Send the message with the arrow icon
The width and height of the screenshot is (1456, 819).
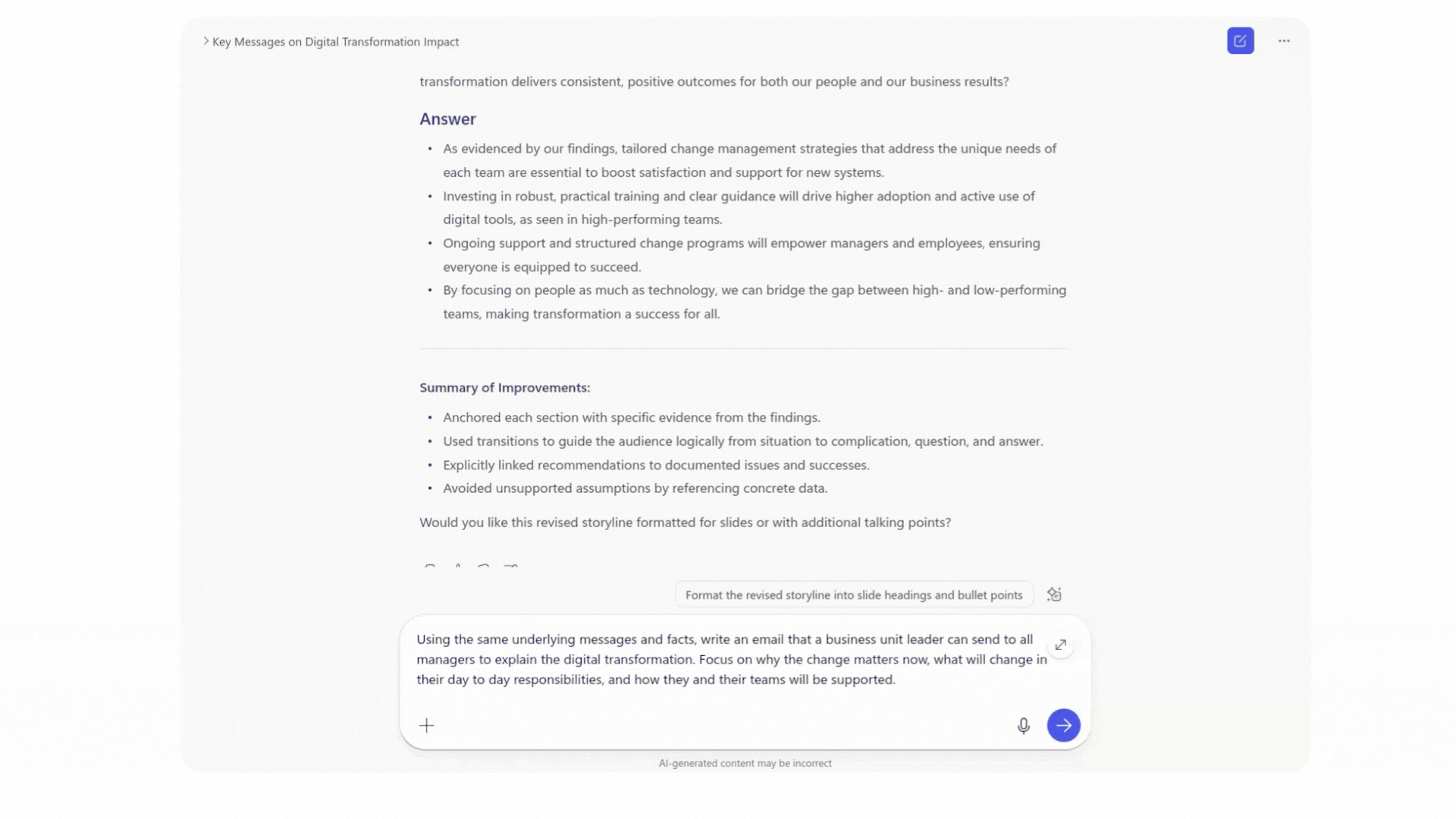tap(1063, 725)
